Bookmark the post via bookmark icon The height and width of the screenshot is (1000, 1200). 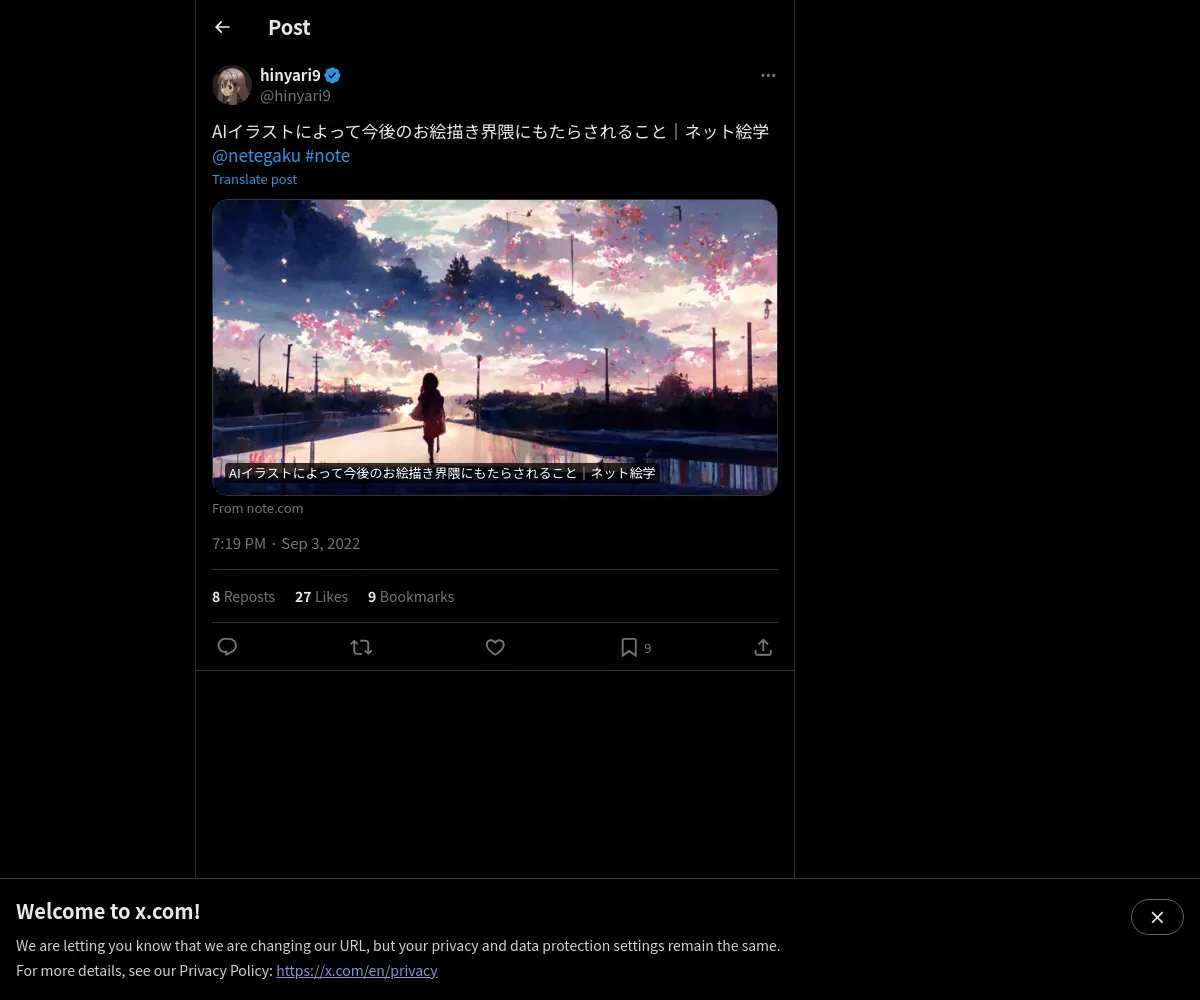[629, 647]
